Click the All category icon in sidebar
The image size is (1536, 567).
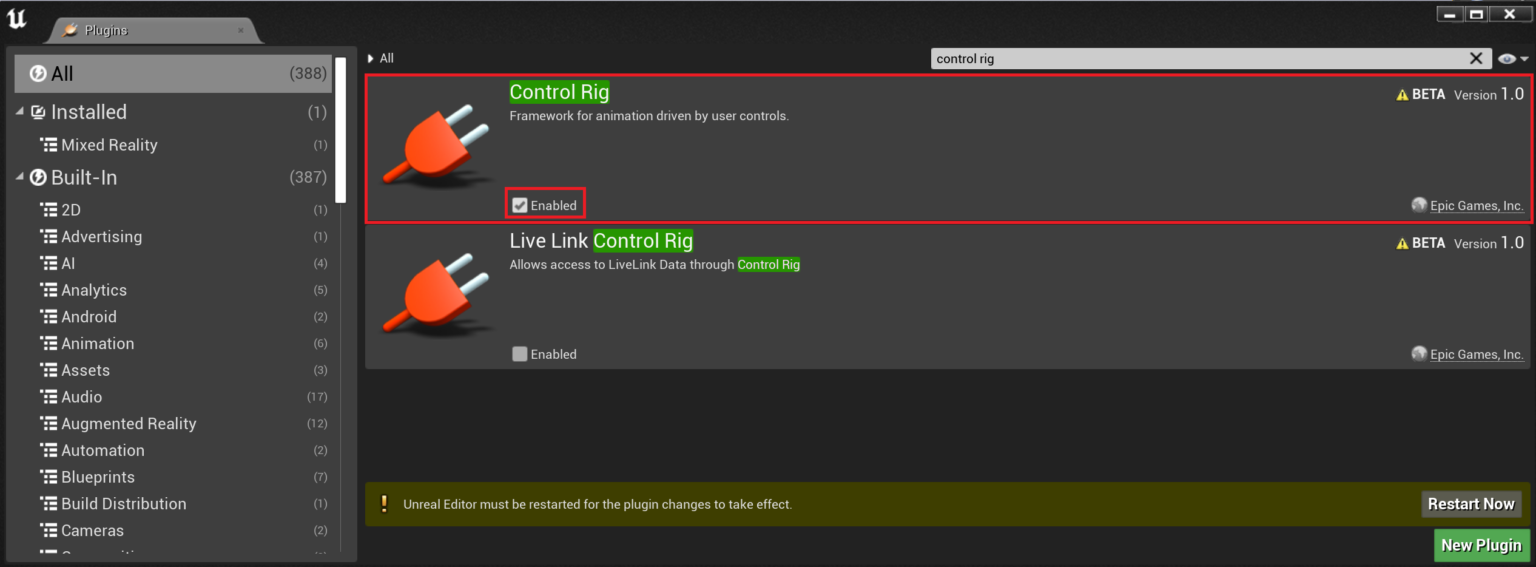click(38, 74)
